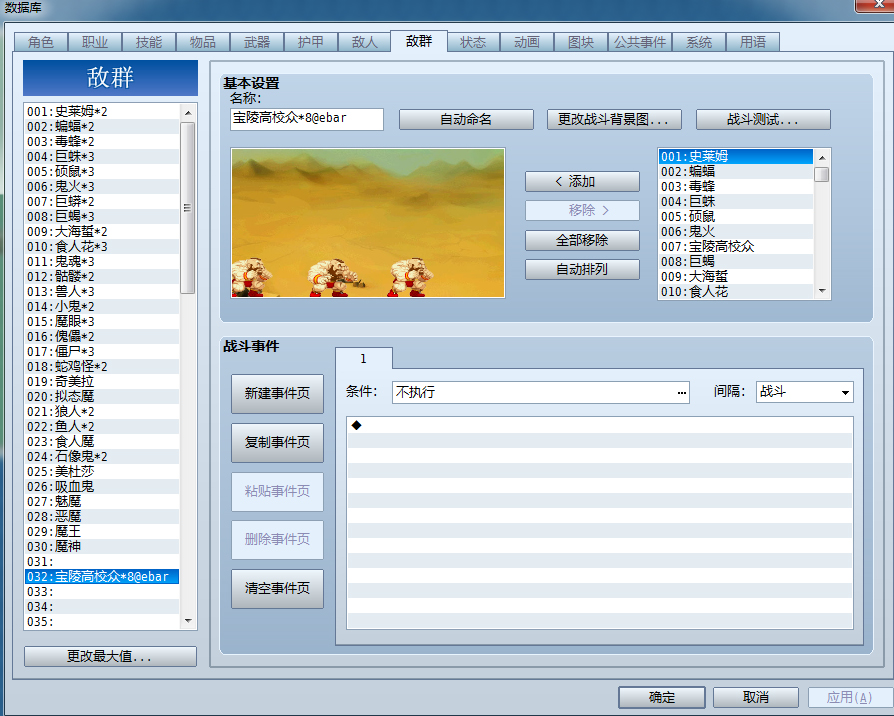Select troop 019:奇美拉
894x716 pixels.
[x=102, y=381]
